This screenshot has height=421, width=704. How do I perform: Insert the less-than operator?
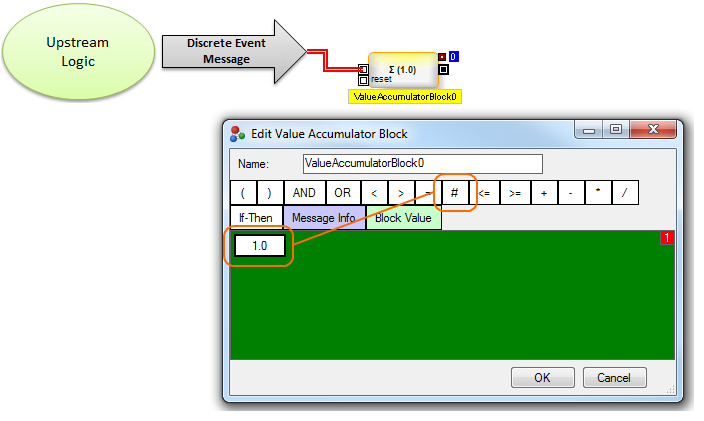click(374, 193)
